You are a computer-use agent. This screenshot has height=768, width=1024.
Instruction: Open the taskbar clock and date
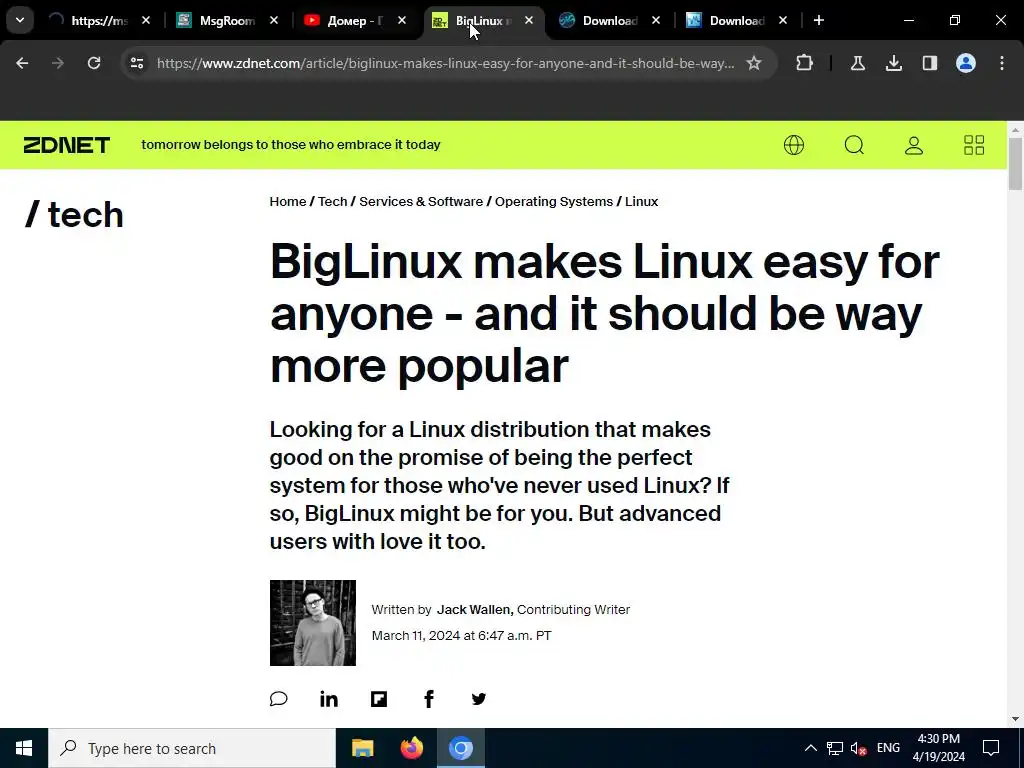[938, 748]
